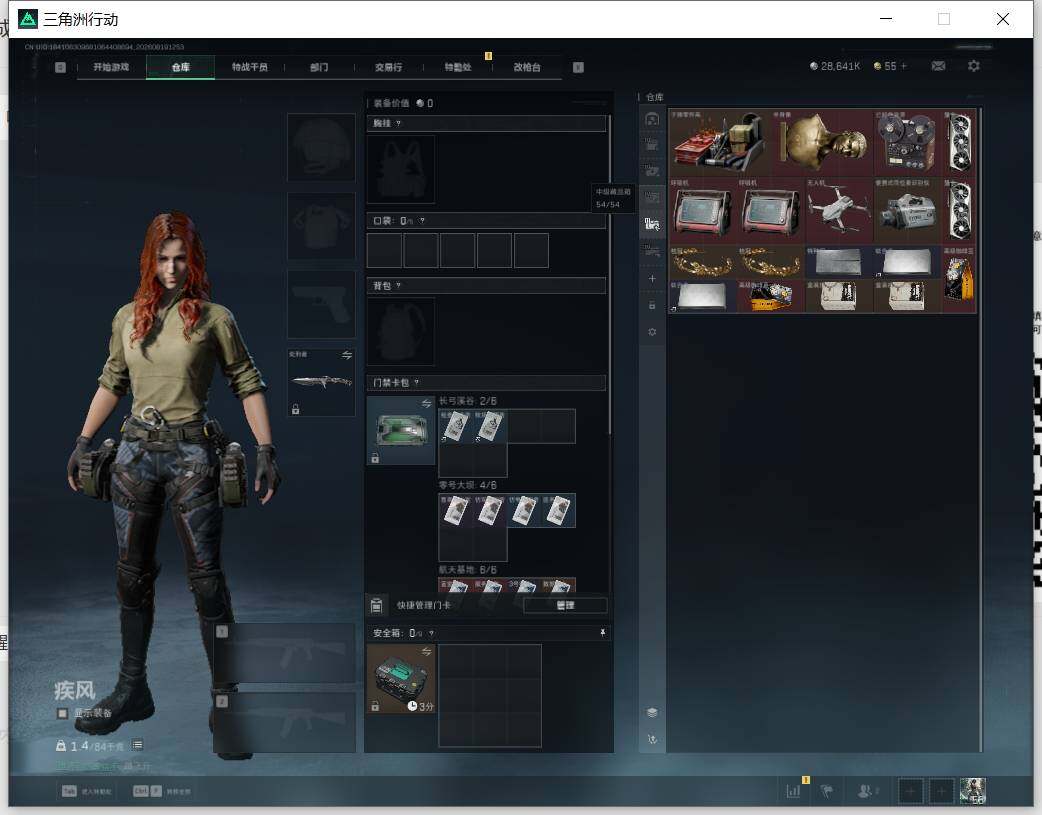Select the reel tape recorder item
The width and height of the screenshot is (1042, 815).
coord(907,142)
